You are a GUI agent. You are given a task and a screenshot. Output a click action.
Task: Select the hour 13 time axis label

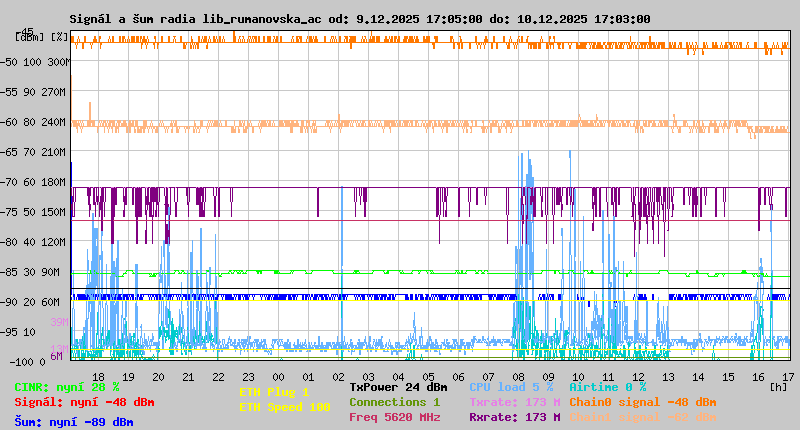[668, 377]
